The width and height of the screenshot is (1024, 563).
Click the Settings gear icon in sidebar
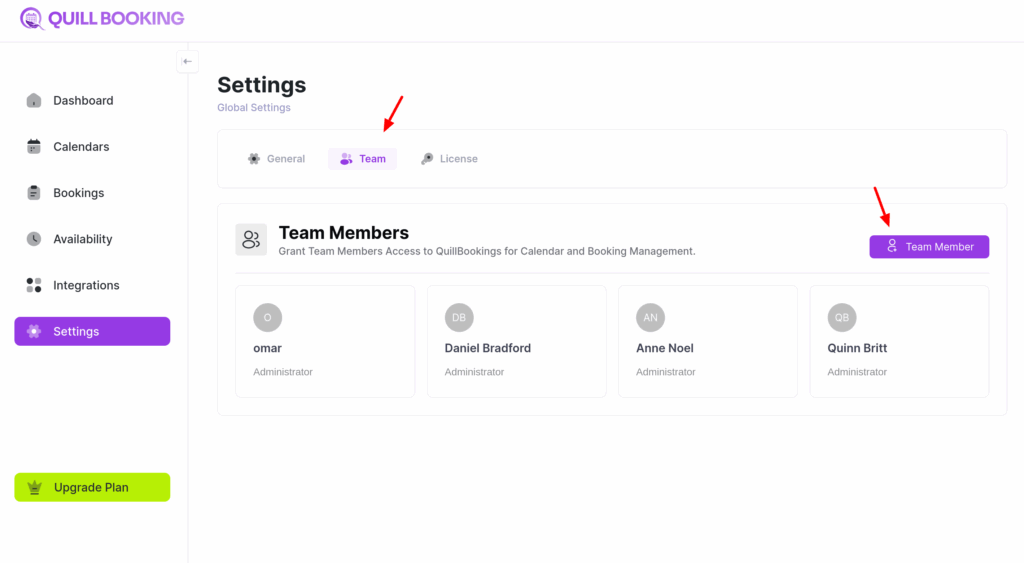pos(34,332)
